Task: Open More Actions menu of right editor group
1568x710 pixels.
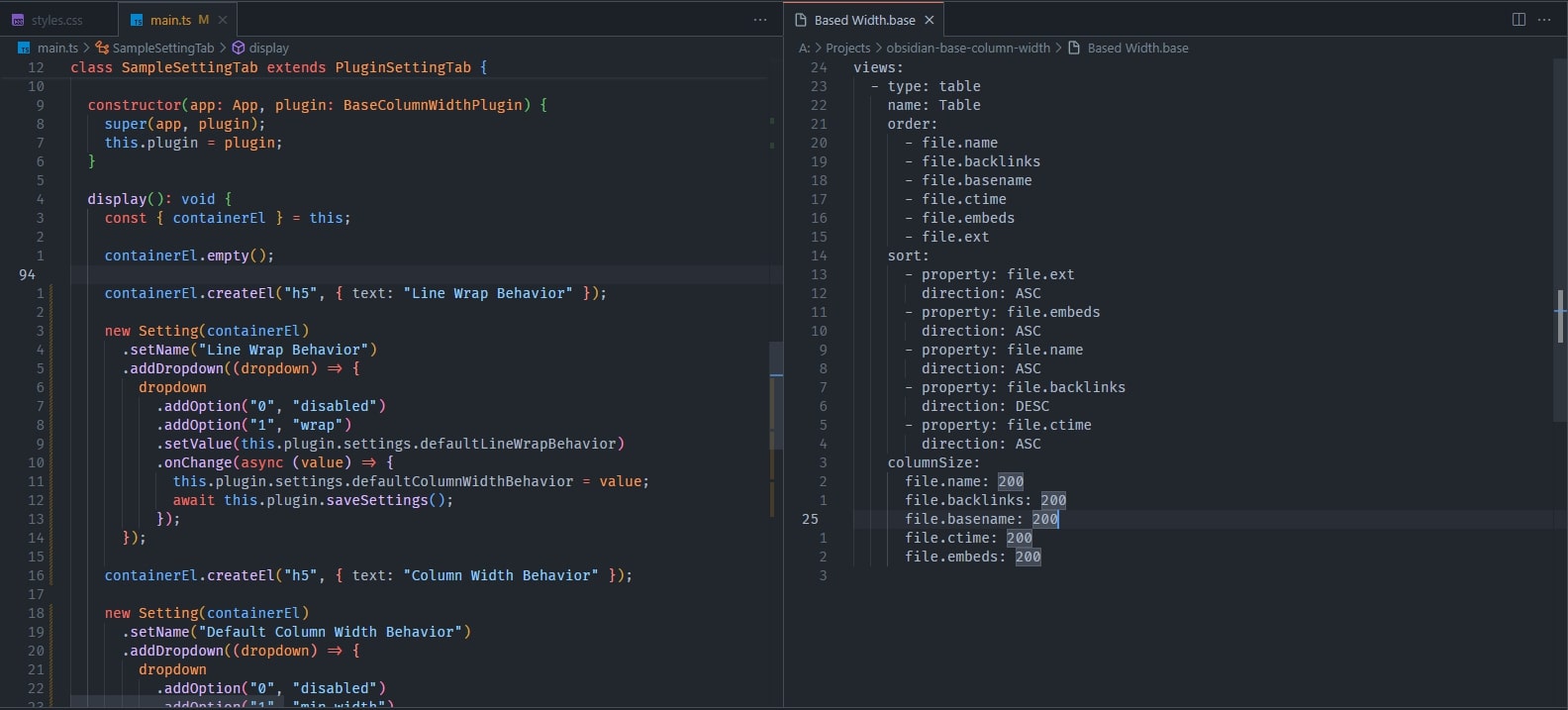Action: (1544, 20)
